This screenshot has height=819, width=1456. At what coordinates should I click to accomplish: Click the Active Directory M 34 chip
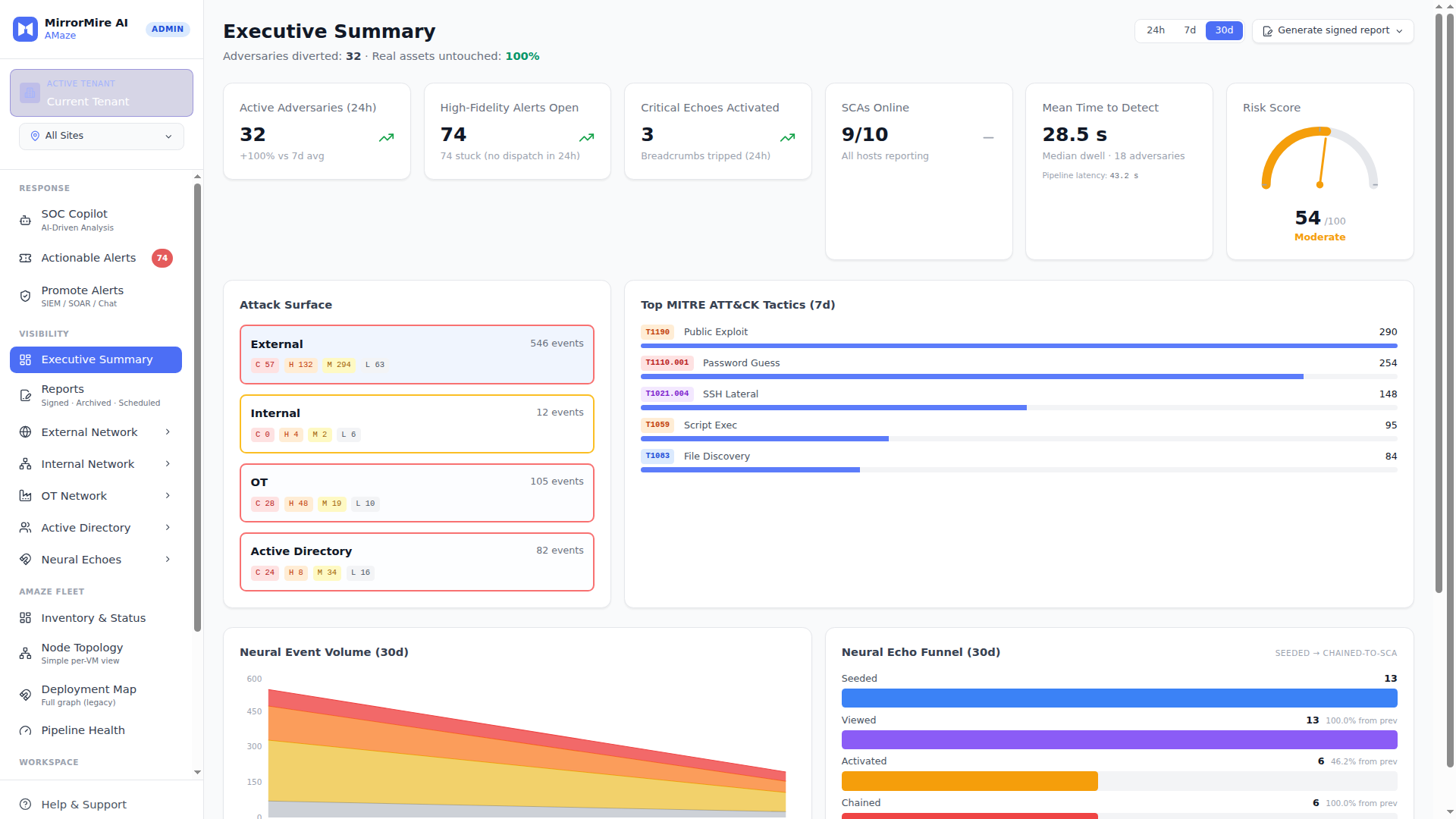pos(327,573)
